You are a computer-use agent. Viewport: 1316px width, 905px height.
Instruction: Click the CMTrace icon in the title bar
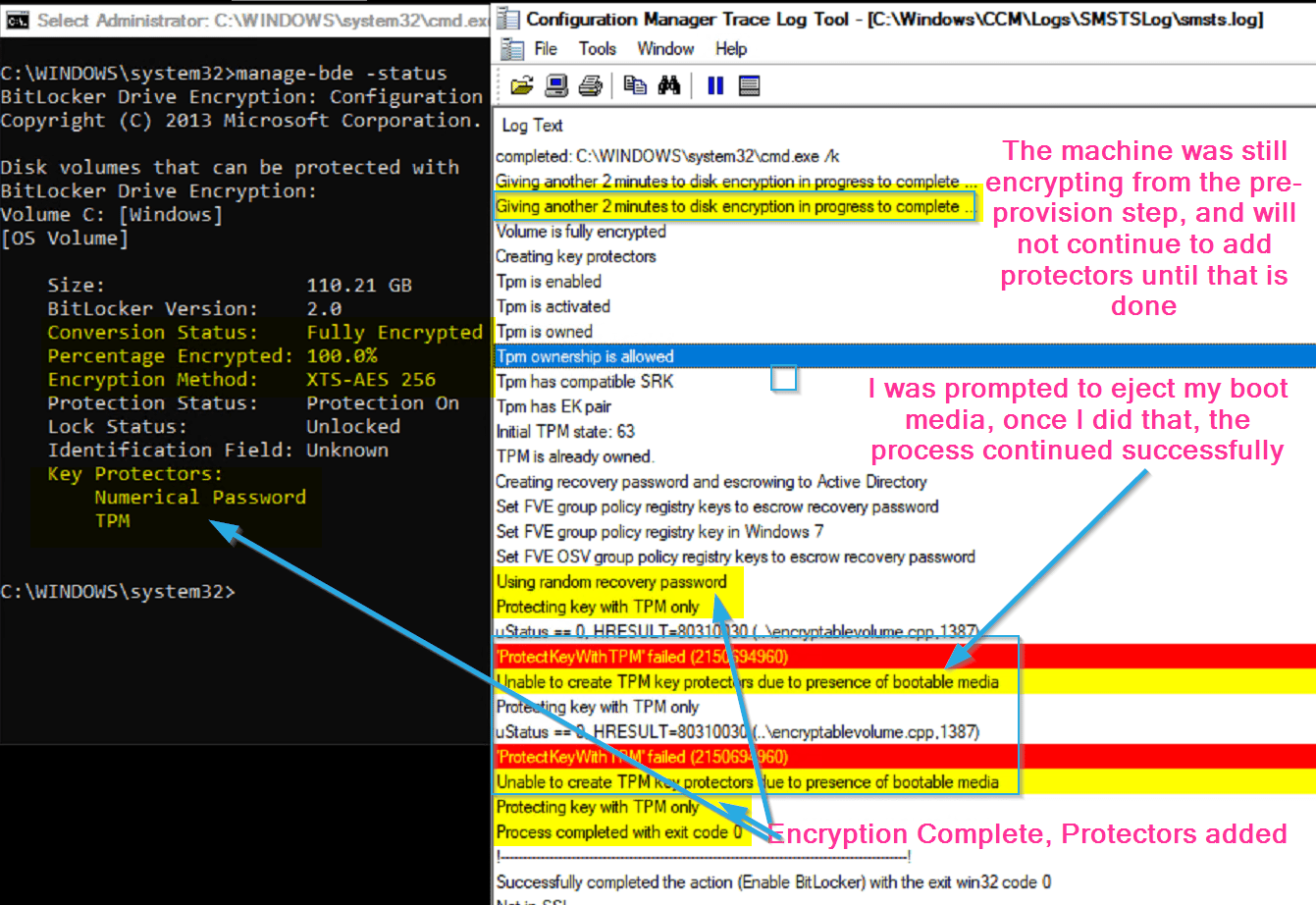coord(507,19)
